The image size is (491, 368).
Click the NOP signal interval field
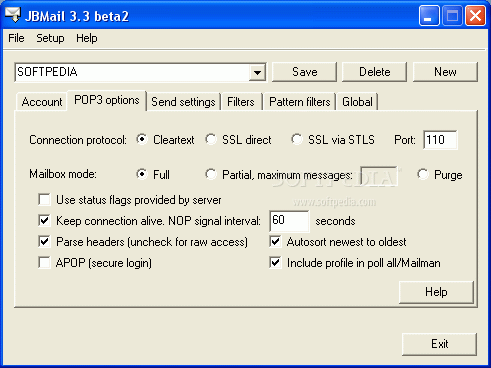289,221
